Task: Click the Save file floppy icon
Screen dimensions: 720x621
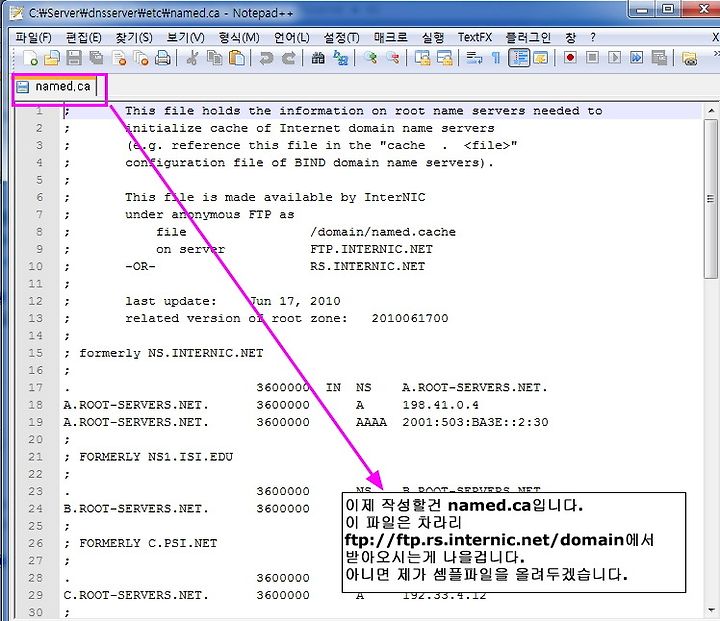Action: [x=74, y=58]
